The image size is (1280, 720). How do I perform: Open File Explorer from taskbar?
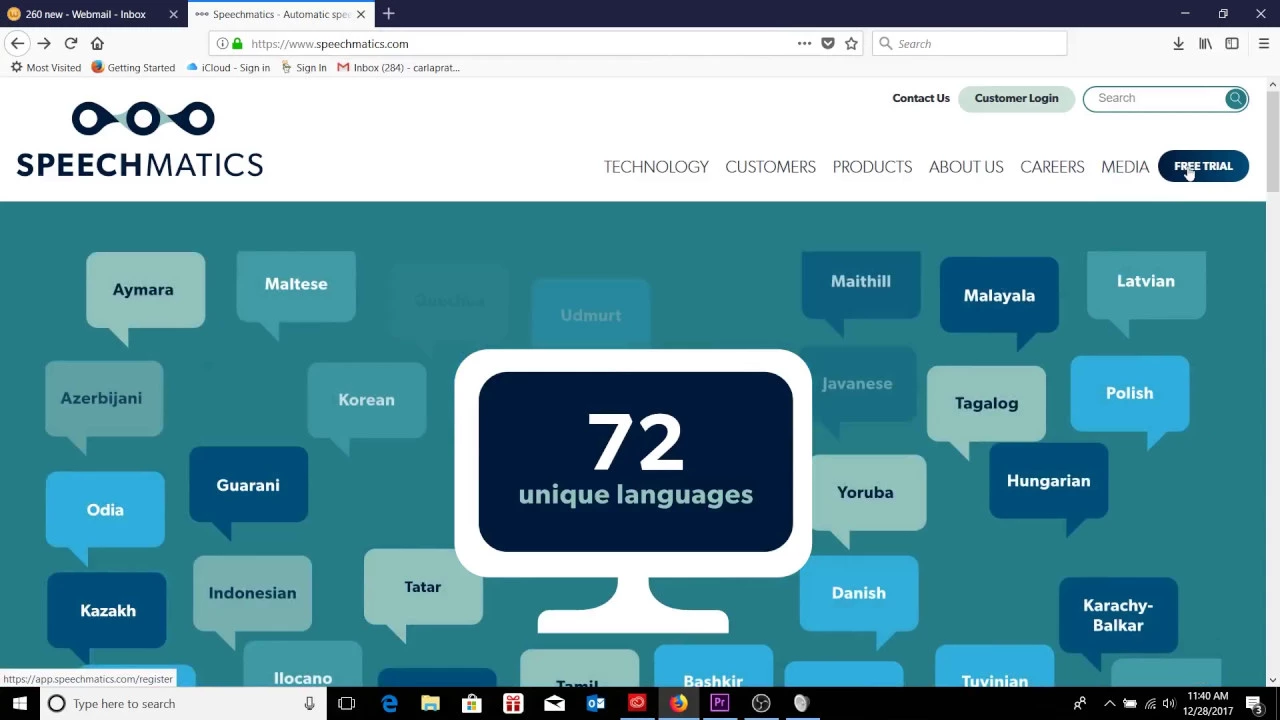[x=430, y=704]
